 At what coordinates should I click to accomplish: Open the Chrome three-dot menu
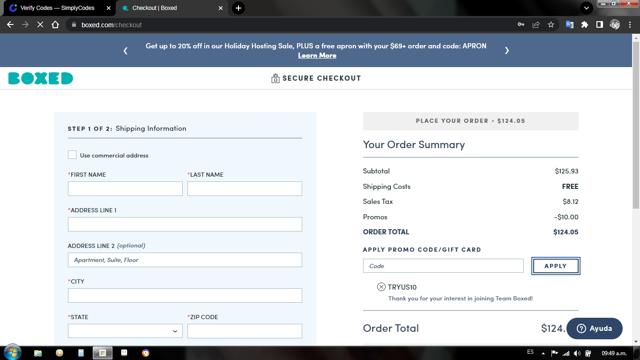pos(630,25)
